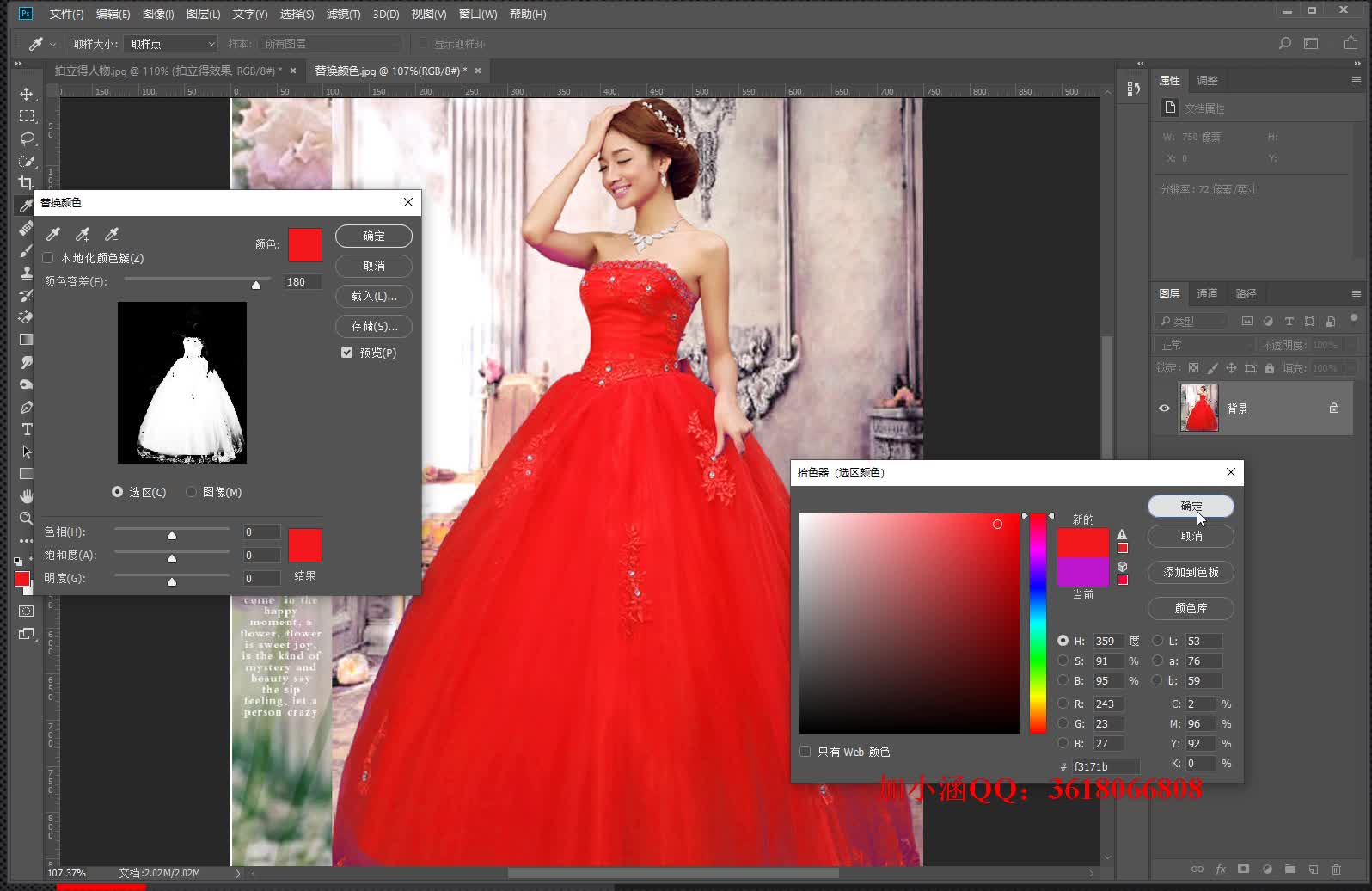Click the hex color input field
Image resolution: width=1372 pixels, height=891 pixels.
click(x=1104, y=766)
